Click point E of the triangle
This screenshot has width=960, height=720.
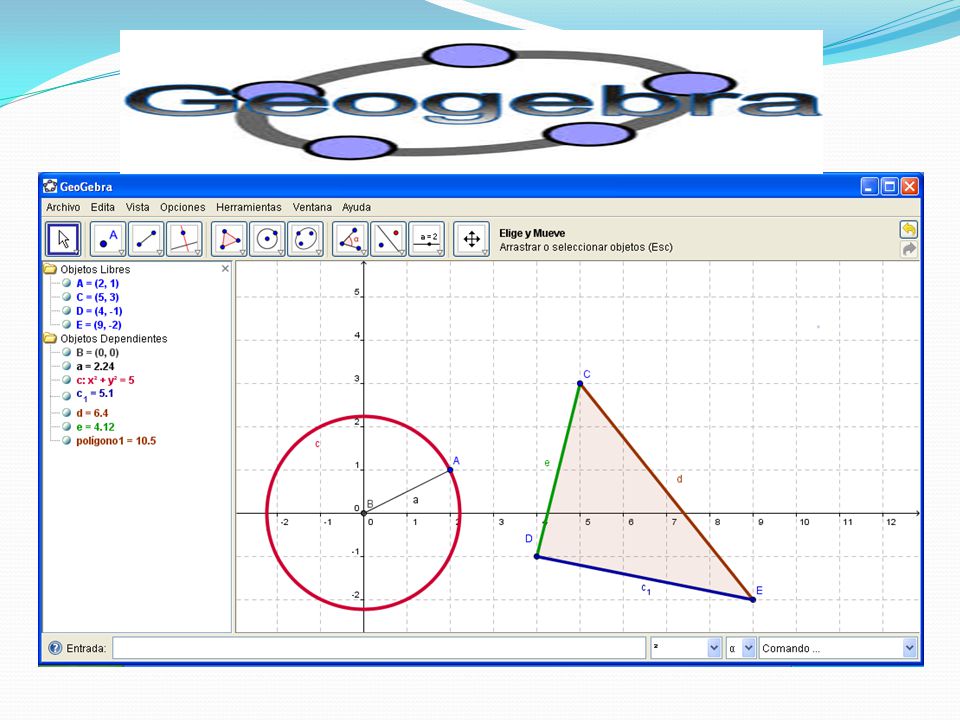[753, 599]
